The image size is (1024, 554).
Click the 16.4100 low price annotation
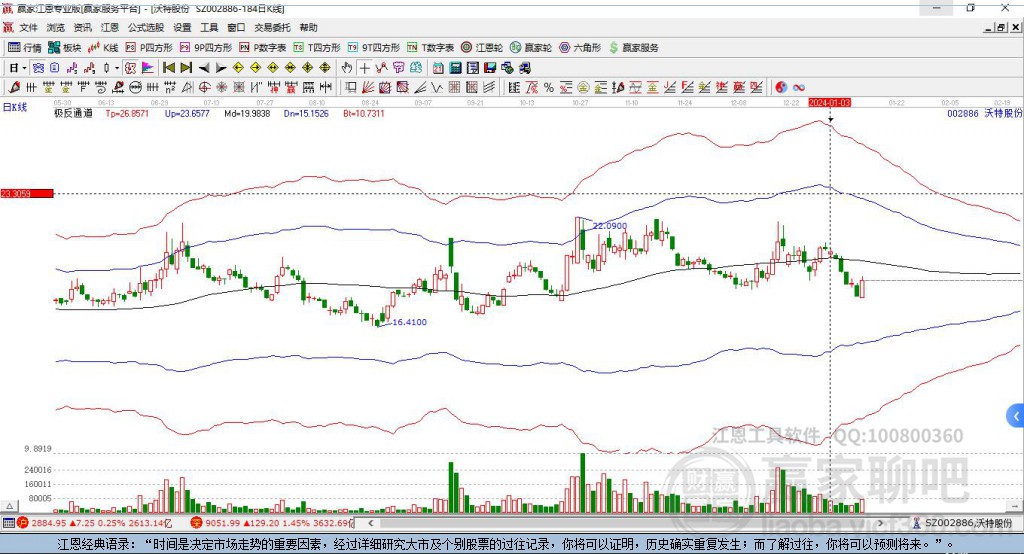click(x=409, y=322)
